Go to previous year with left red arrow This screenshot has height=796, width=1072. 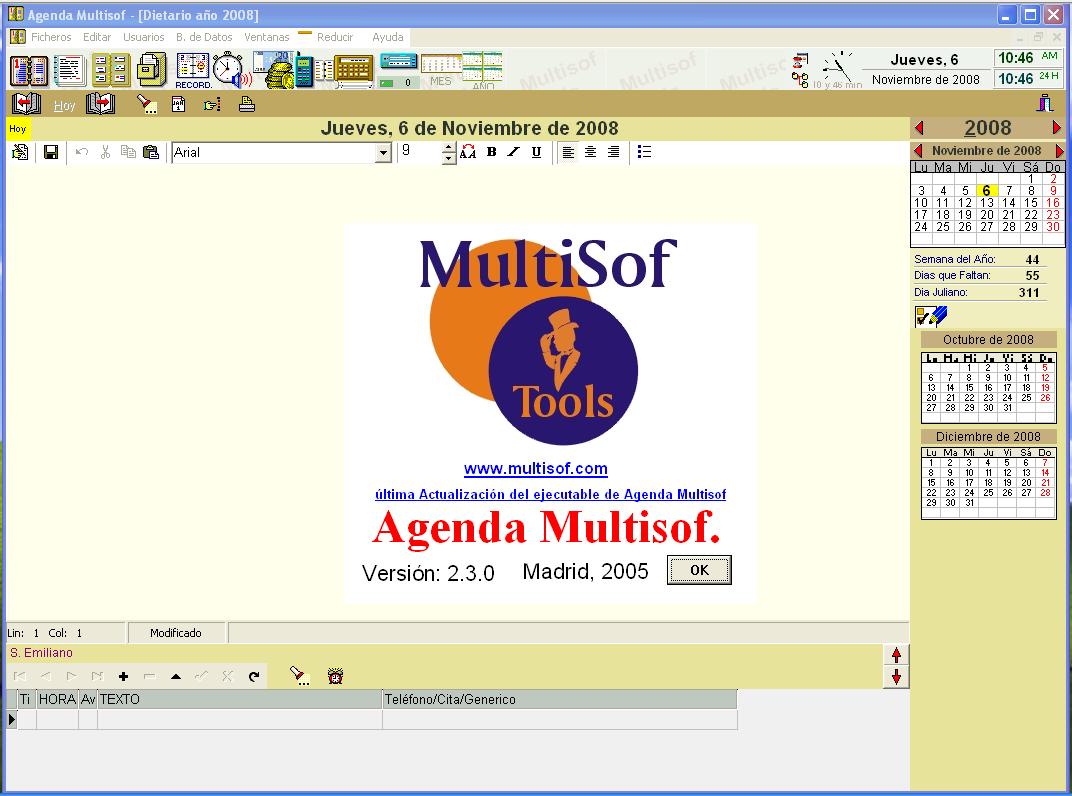[x=920, y=128]
